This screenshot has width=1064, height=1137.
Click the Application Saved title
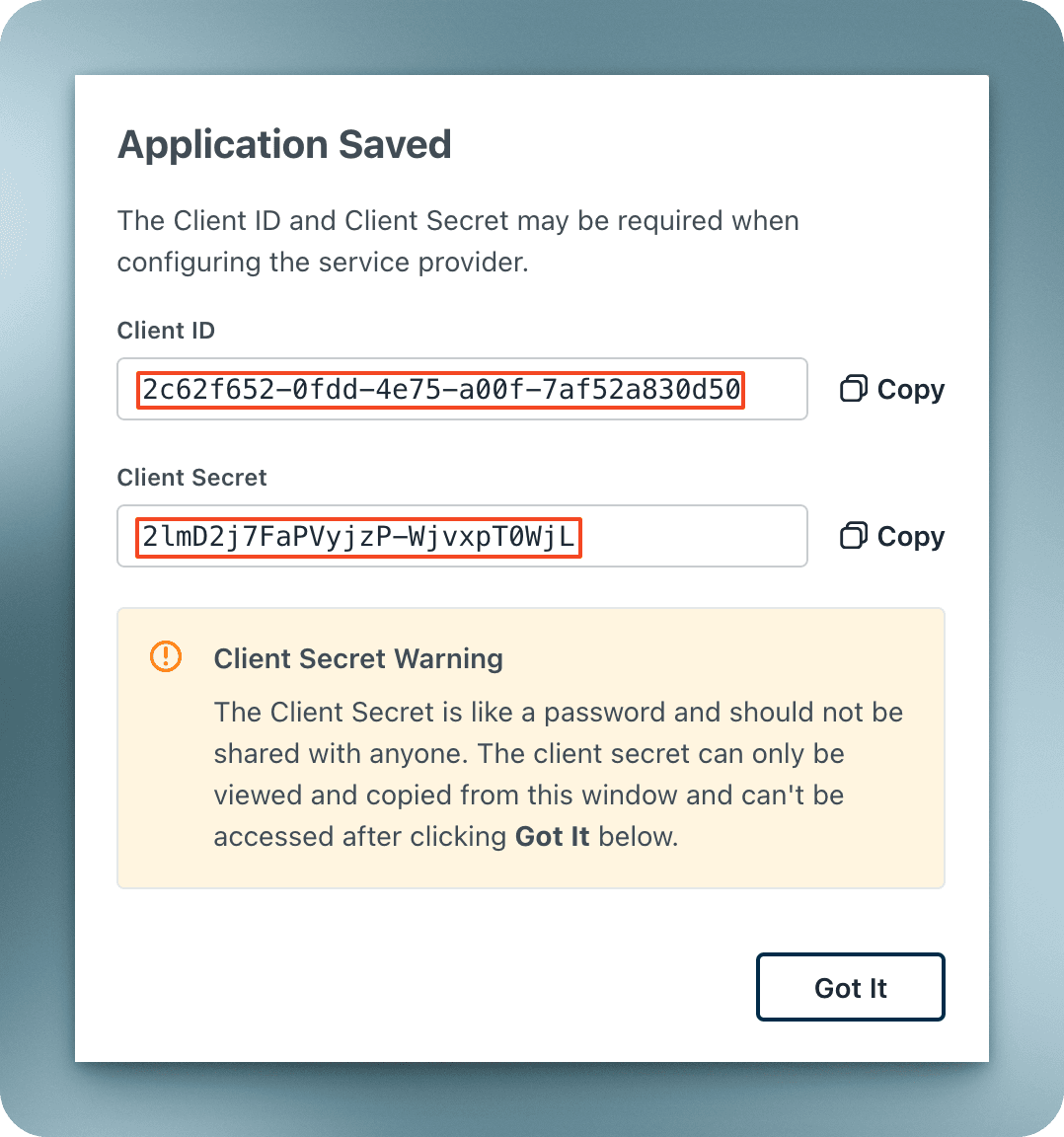pos(284,144)
